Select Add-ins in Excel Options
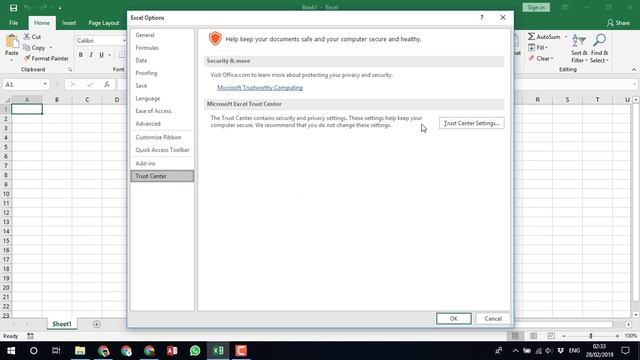 click(x=162, y=163)
